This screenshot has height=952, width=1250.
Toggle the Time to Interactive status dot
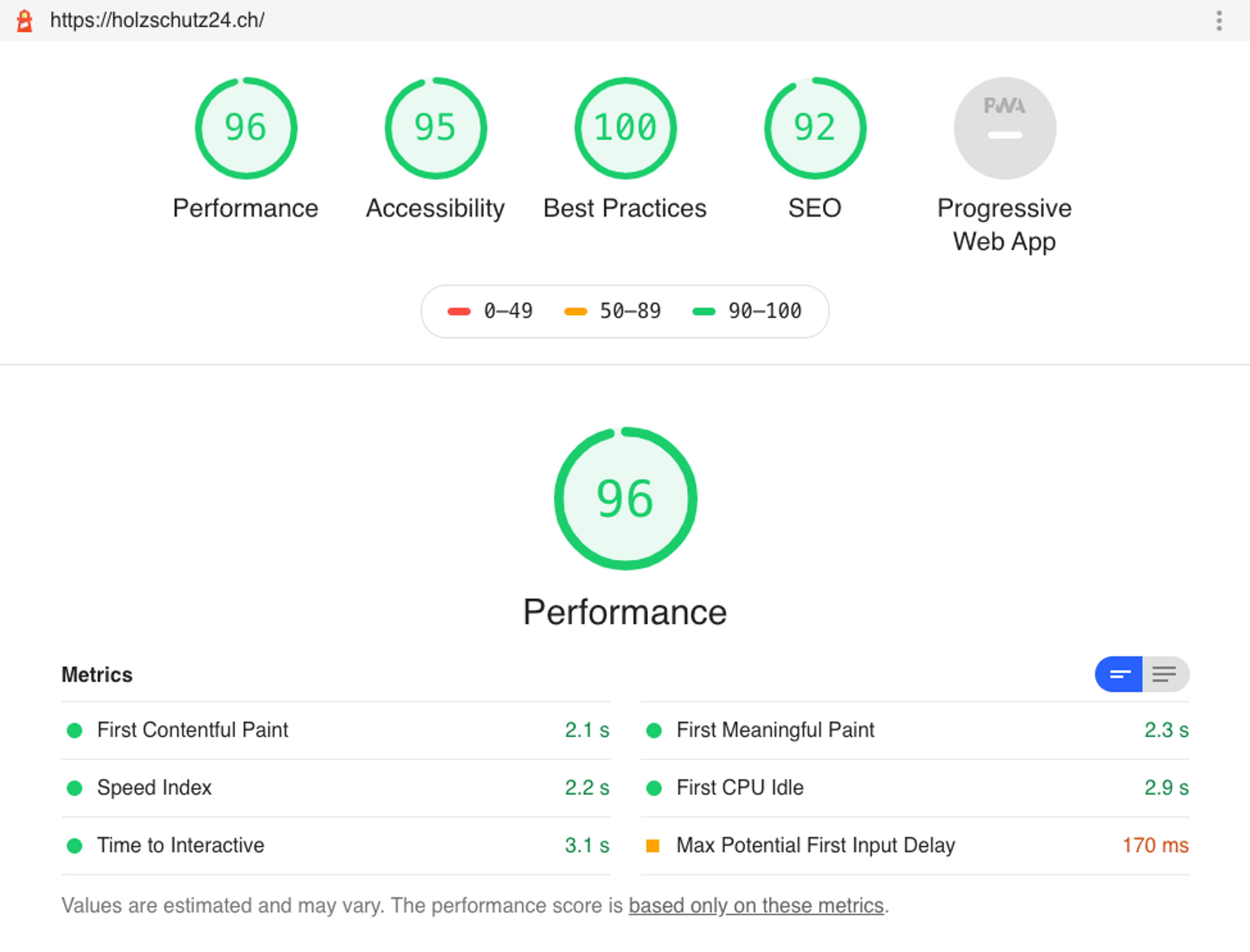[x=74, y=846]
